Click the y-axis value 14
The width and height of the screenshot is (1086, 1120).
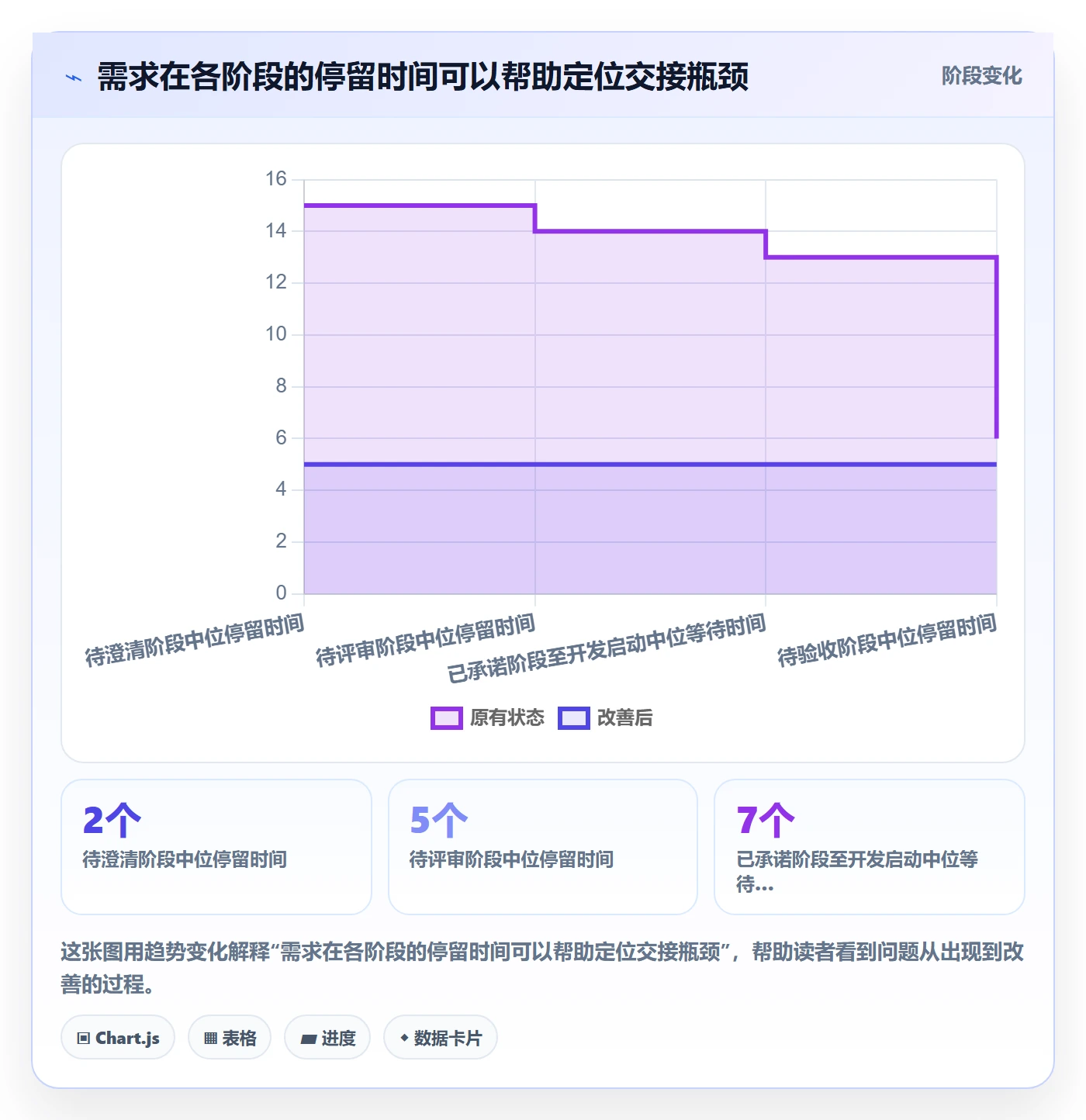pyautogui.click(x=276, y=231)
